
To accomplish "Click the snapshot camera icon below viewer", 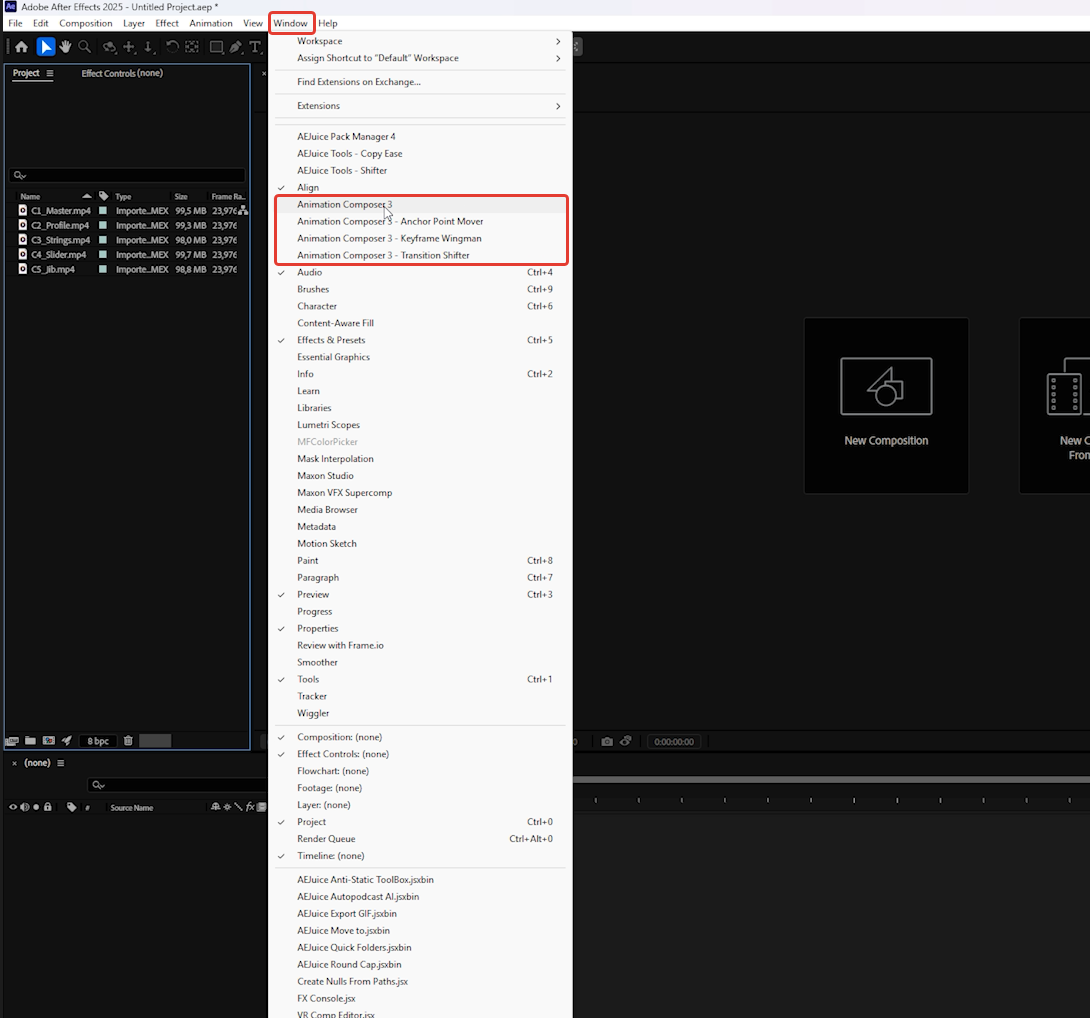I will [x=607, y=741].
